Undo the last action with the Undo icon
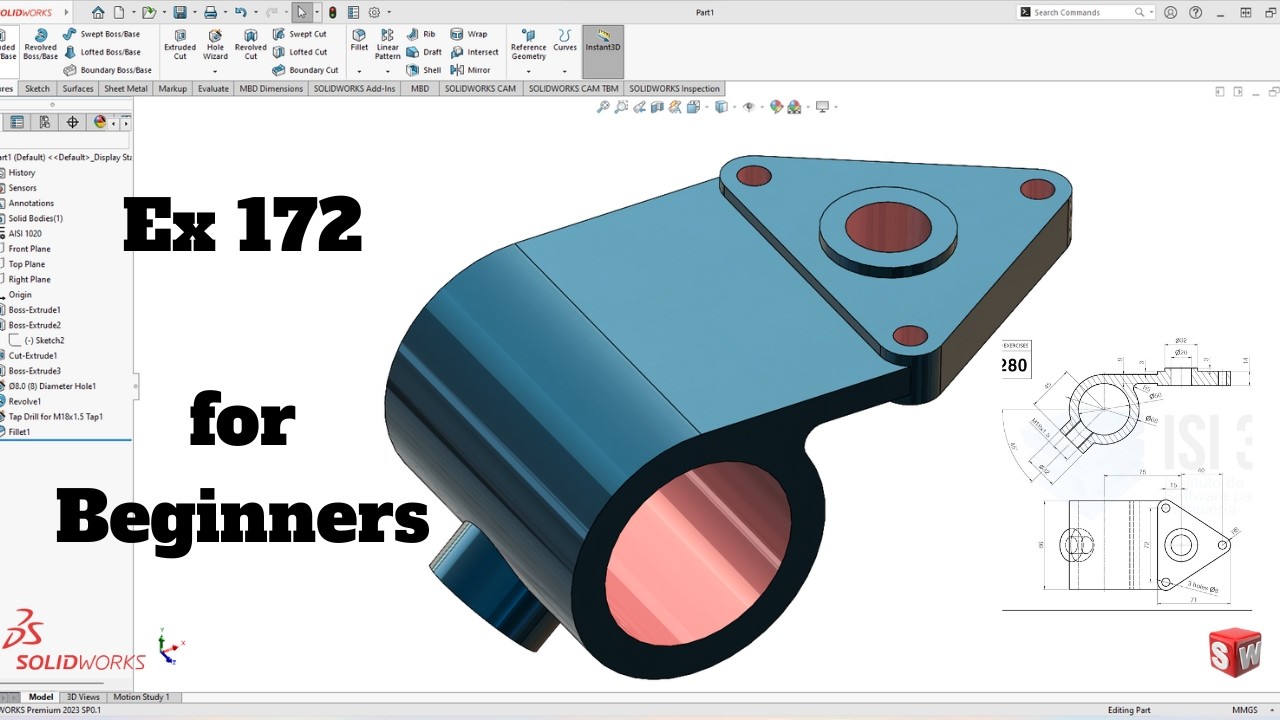Viewport: 1280px width, 720px height. (240, 12)
